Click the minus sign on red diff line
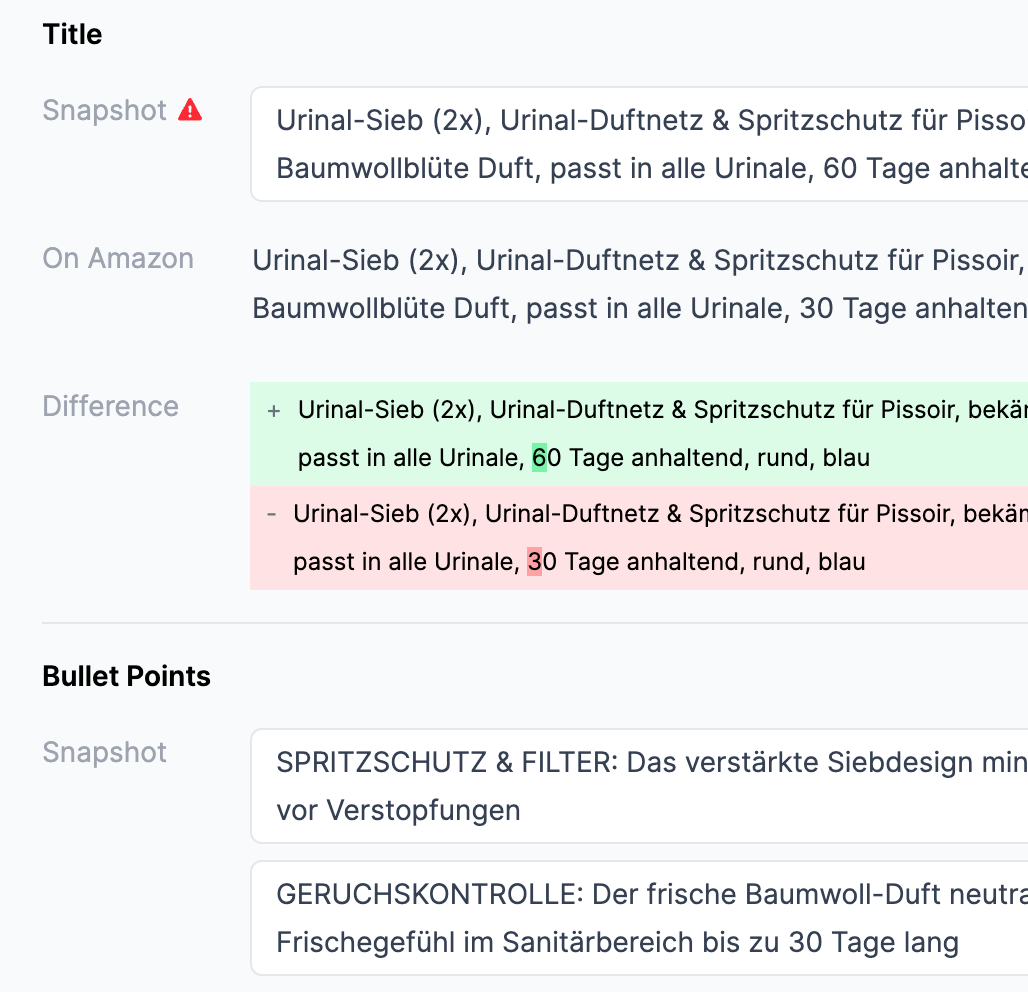The width and height of the screenshot is (1028, 992). (272, 514)
